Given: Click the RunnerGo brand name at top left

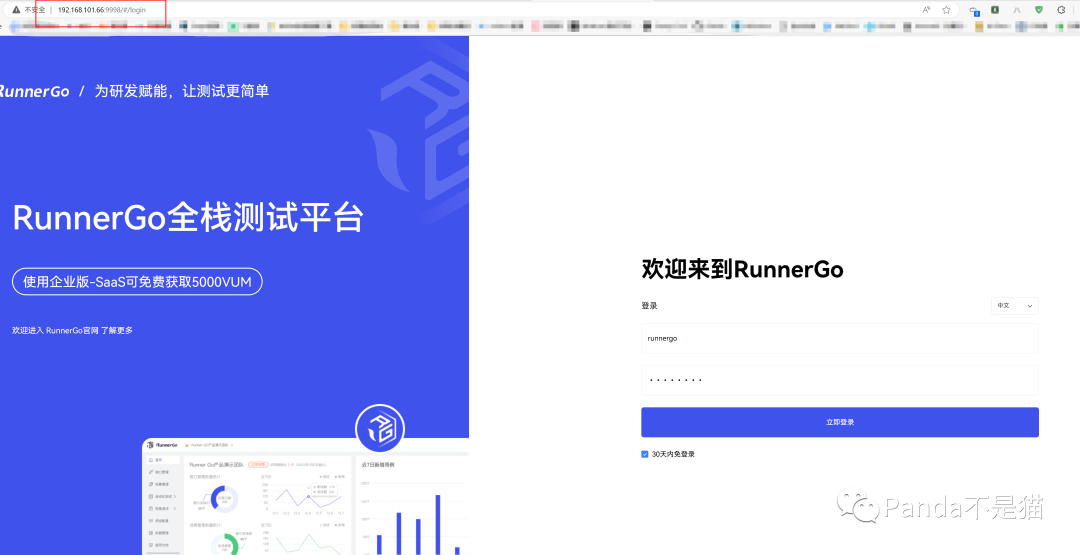Looking at the screenshot, I should point(34,91).
